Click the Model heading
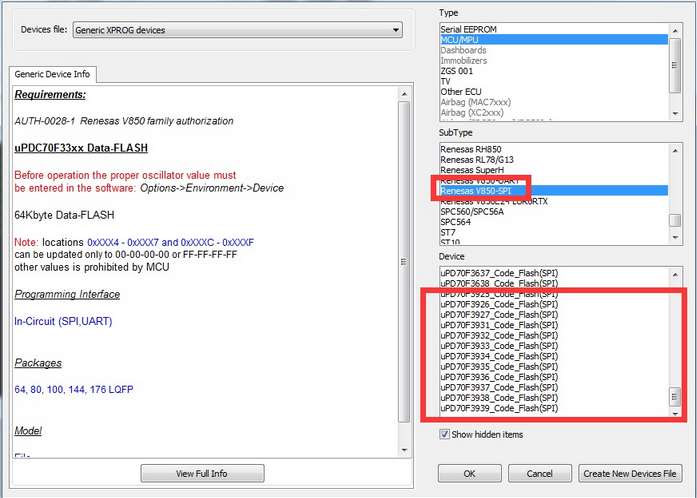The width and height of the screenshot is (697, 498). 28,431
